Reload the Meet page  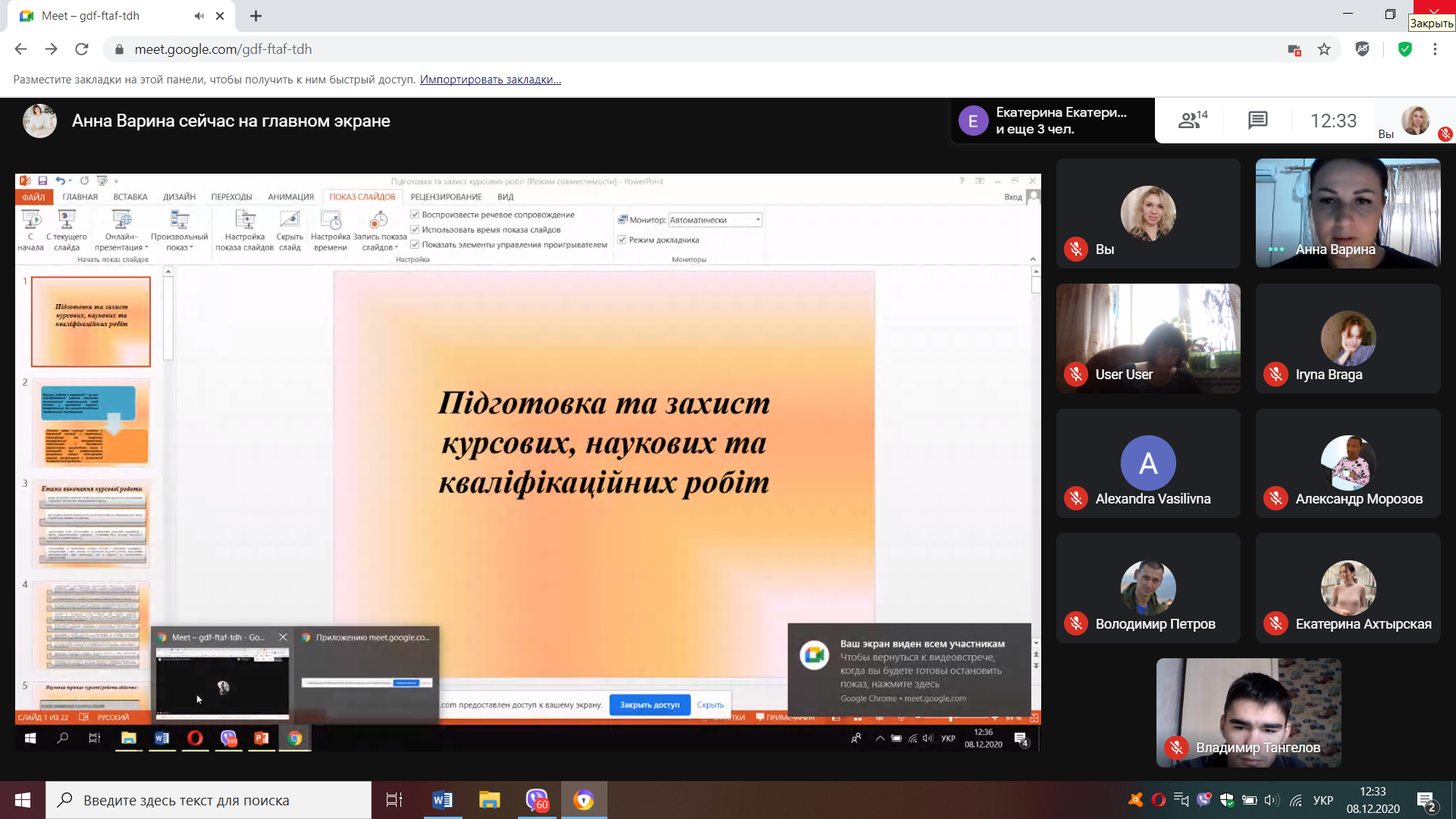82,49
